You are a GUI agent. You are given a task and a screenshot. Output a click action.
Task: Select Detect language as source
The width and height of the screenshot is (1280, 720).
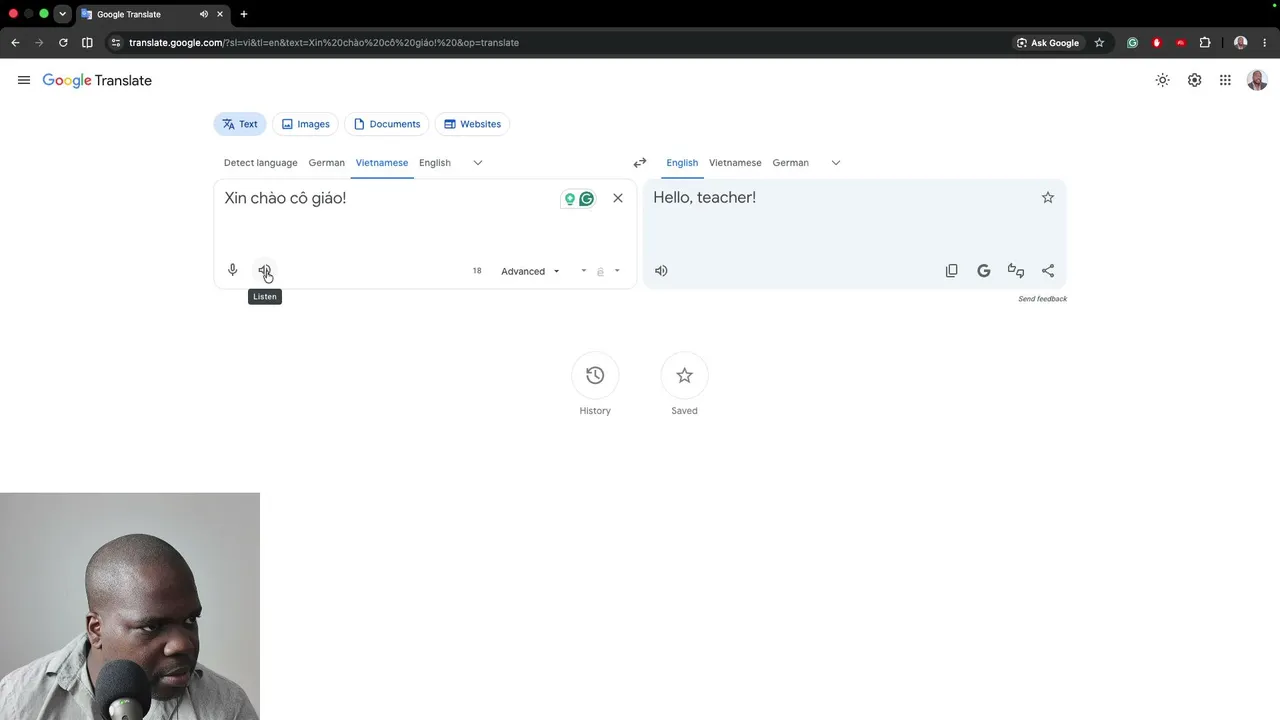click(x=260, y=163)
